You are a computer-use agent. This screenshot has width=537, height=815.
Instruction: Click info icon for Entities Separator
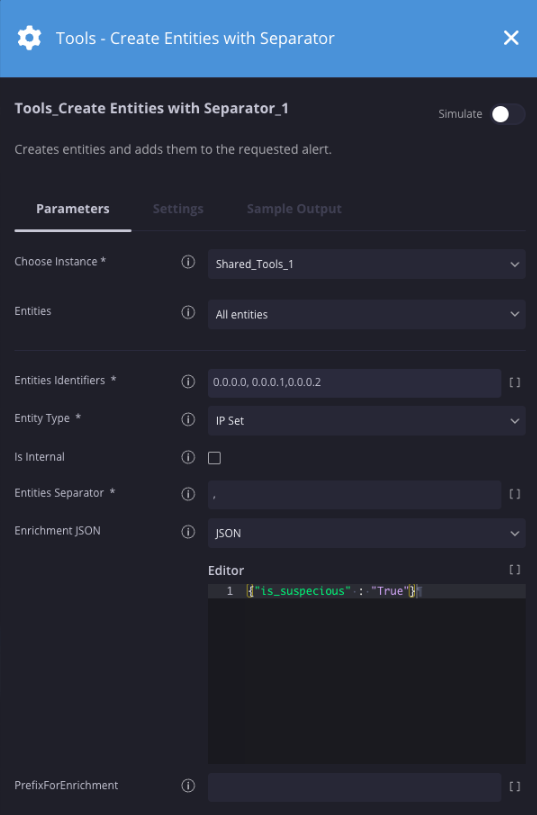pyautogui.click(x=188, y=494)
